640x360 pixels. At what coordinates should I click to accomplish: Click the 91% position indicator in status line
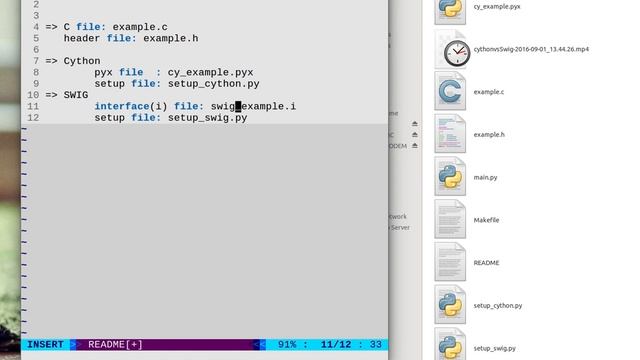(287, 344)
